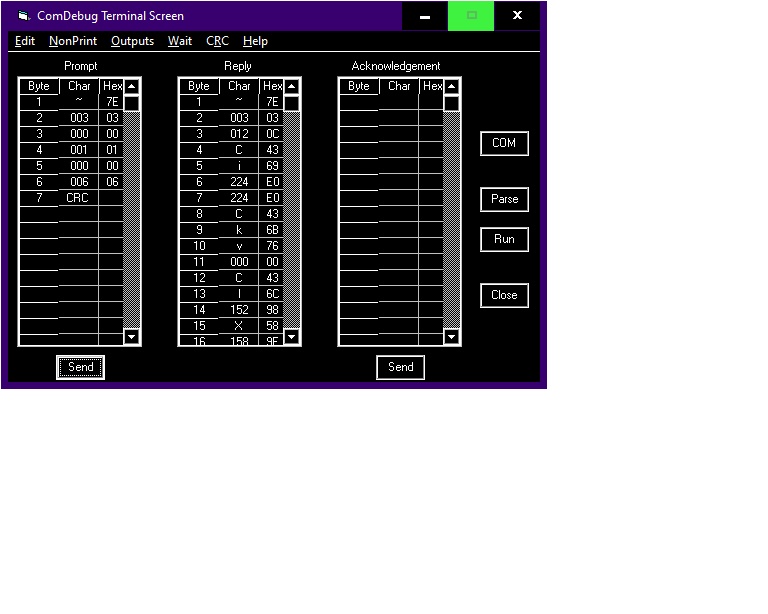Viewport: 768px width, 614px height.
Task: Open the Edit menu
Action: click(25, 41)
